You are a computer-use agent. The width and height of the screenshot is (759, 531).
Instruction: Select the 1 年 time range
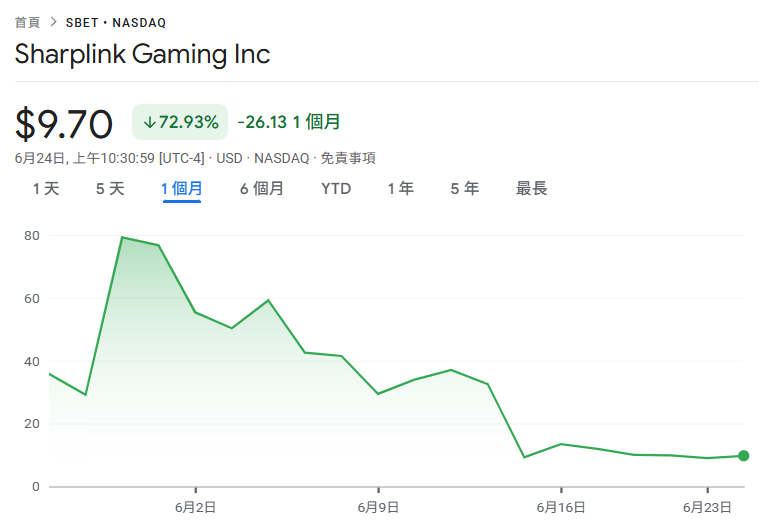(x=400, y=188)
